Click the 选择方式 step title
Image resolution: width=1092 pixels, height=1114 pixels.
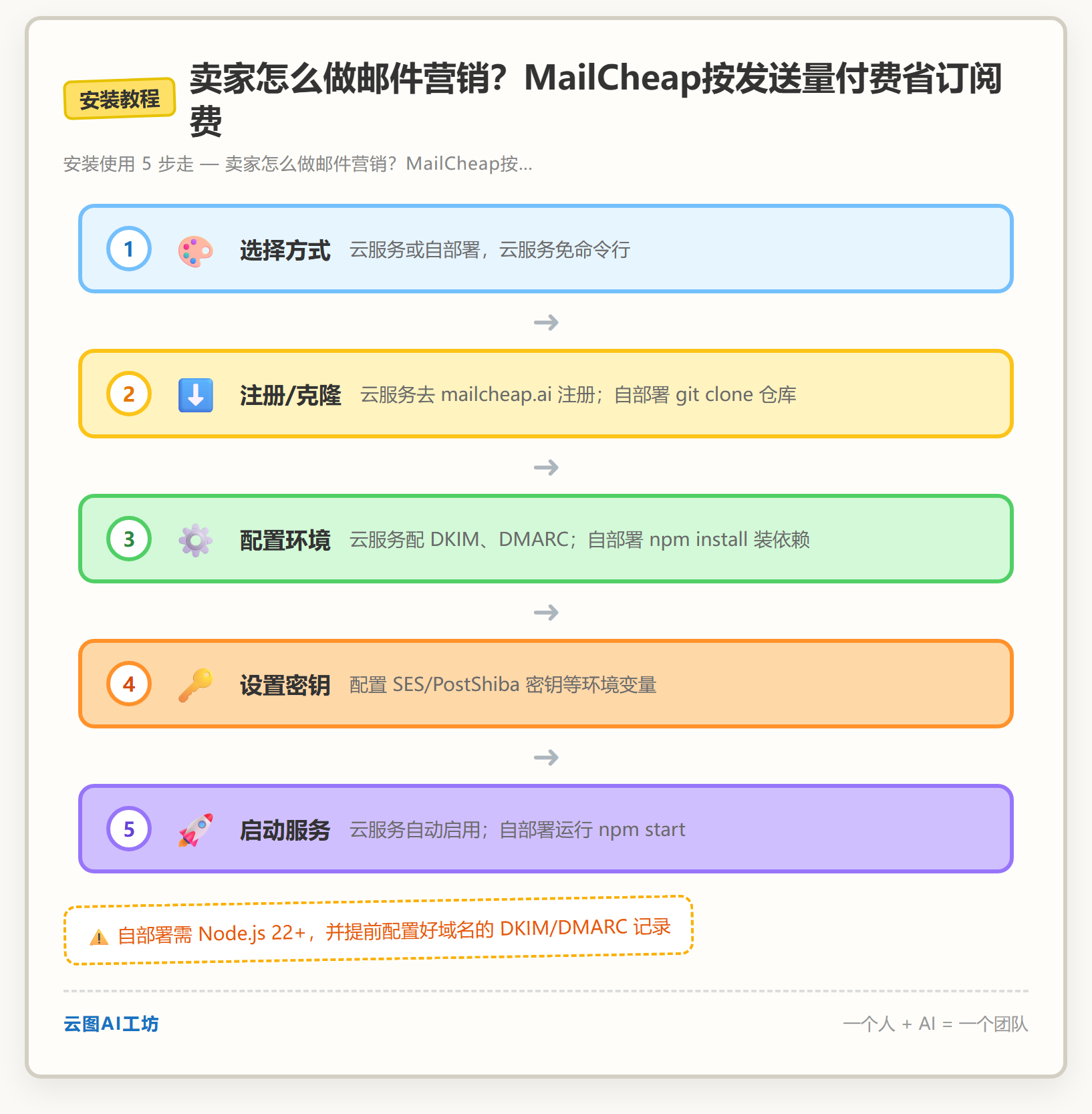pos(285,250)
